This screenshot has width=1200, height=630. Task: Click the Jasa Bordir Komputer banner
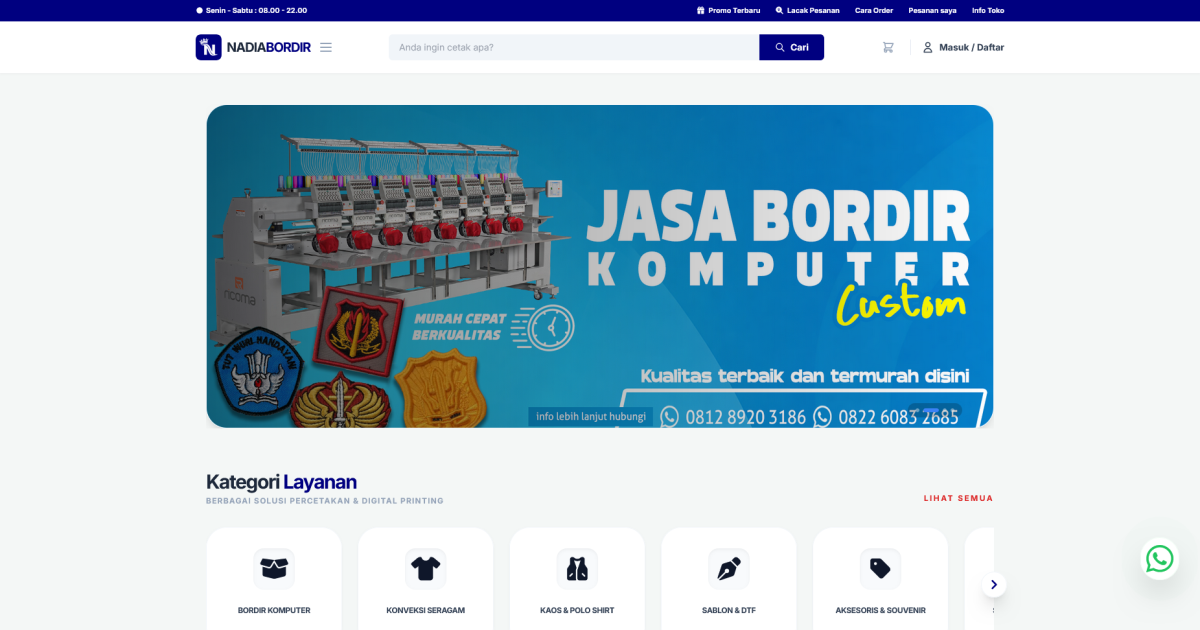click(x=600, y=266)
